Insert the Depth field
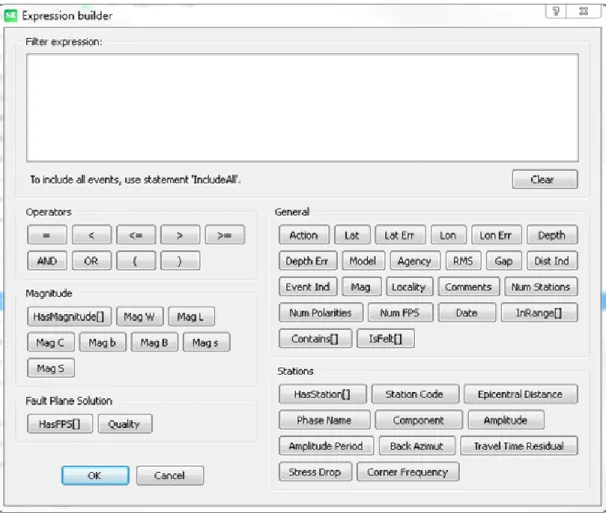The image size is (606, 515). [x=552, y=235]
